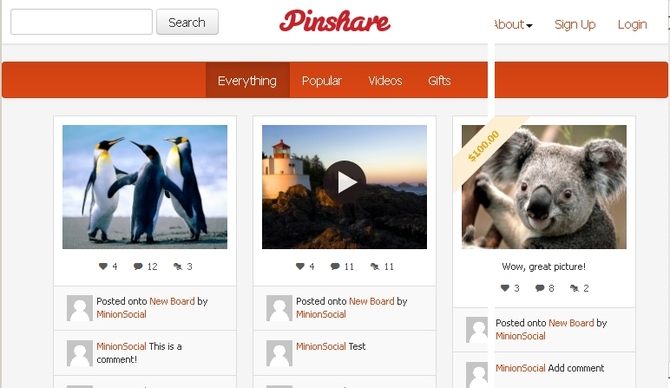
Task: Click repin icon on koala pin
Action: 574,288
